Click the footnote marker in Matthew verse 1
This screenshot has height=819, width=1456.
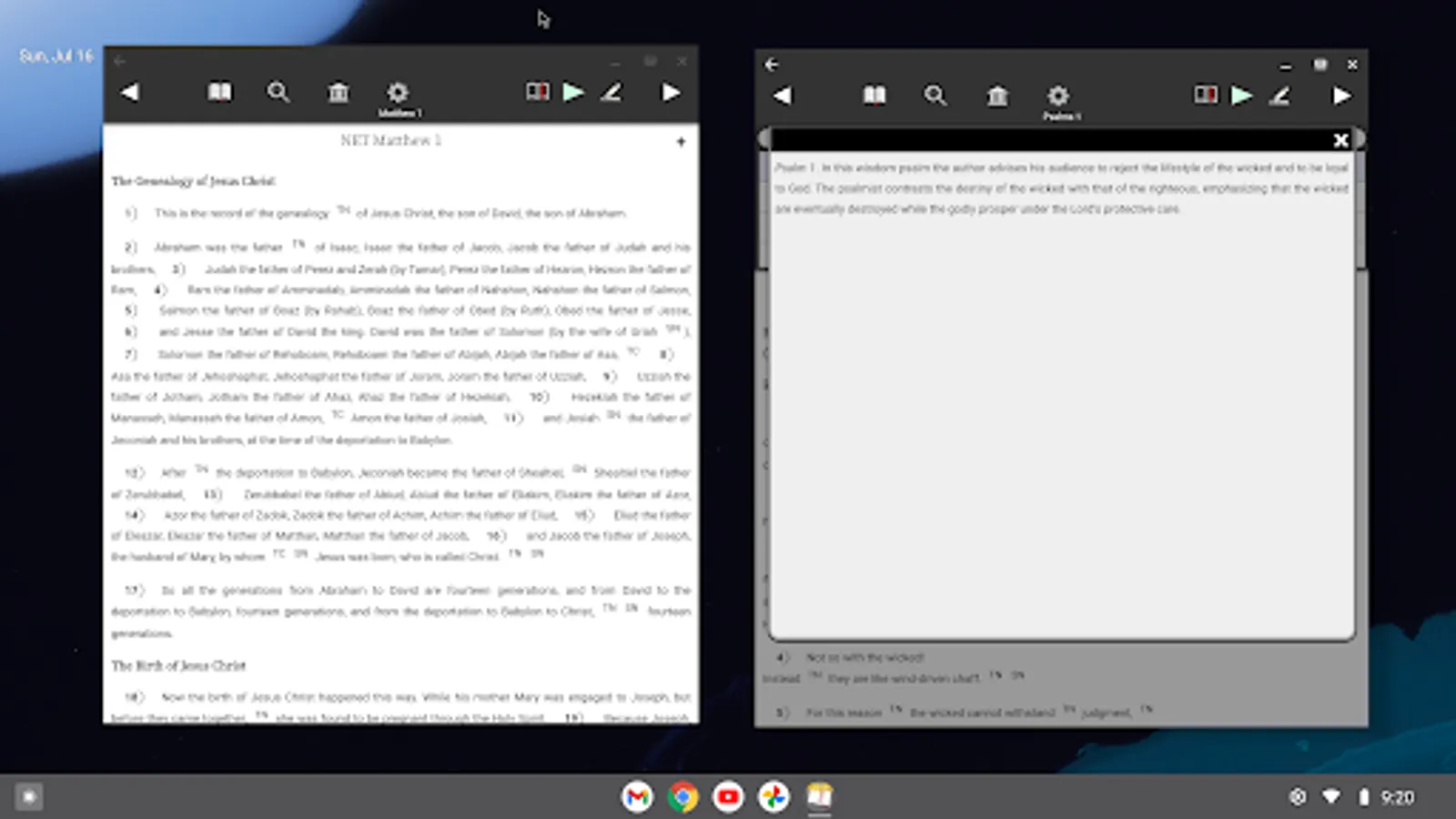[x=343, y=210]
